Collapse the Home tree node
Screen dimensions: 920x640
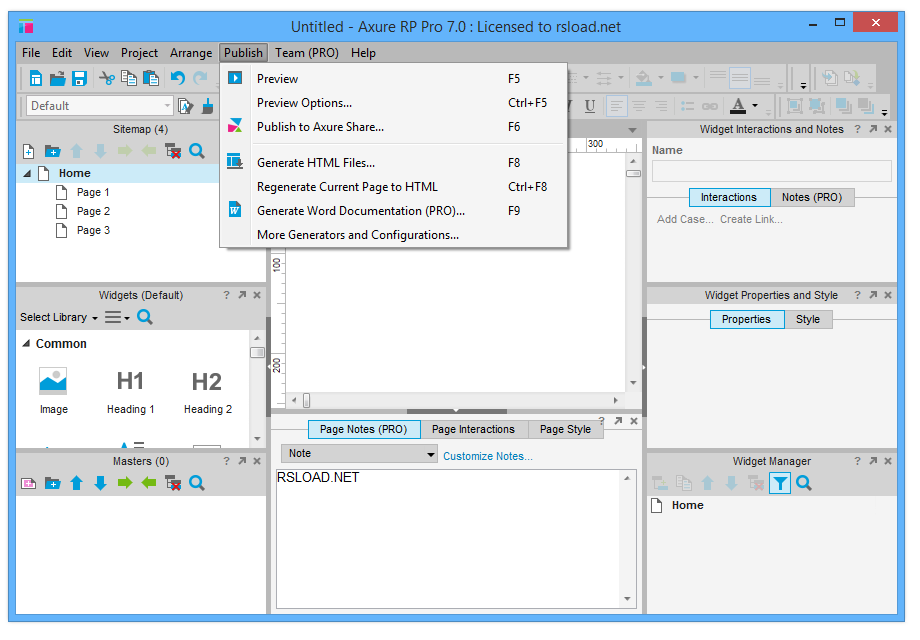(x=27, y=174)
